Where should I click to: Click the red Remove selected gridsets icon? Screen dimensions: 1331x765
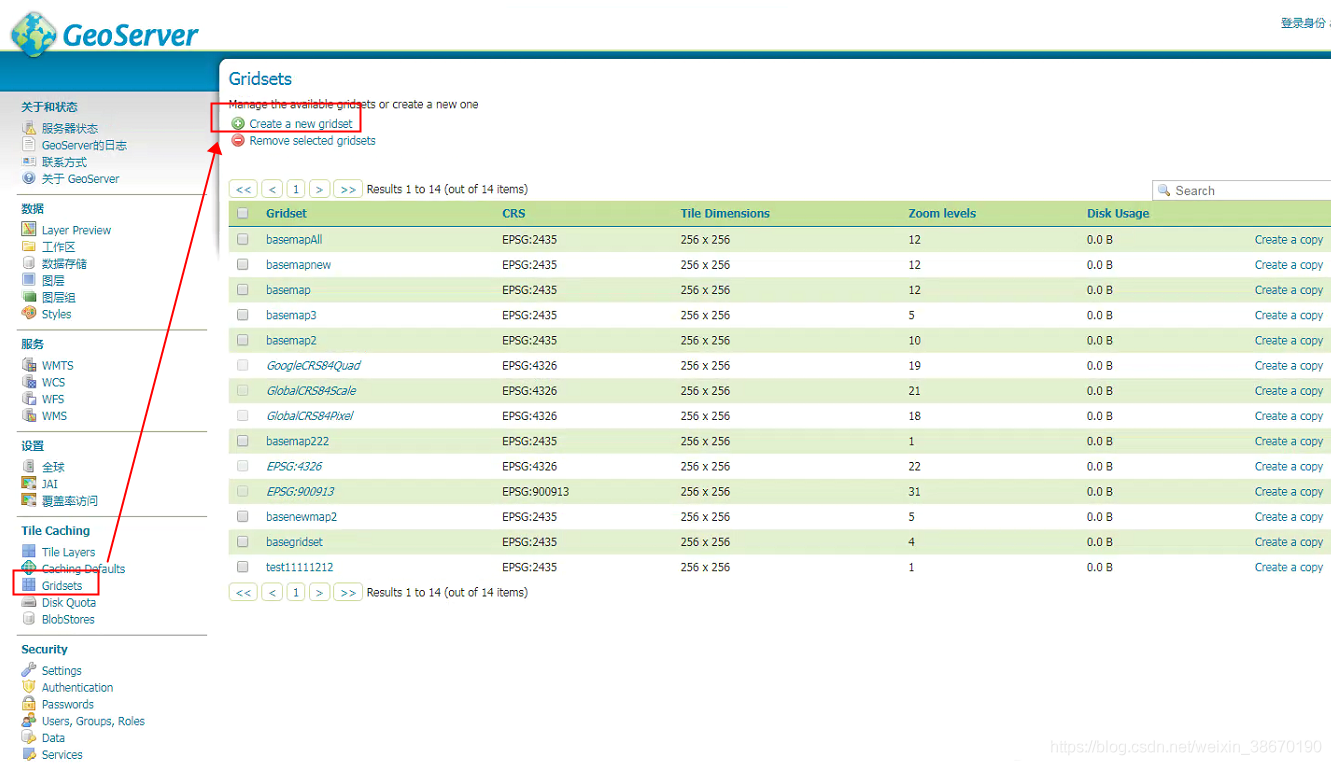pyautogui.click(x=238, y=141)
